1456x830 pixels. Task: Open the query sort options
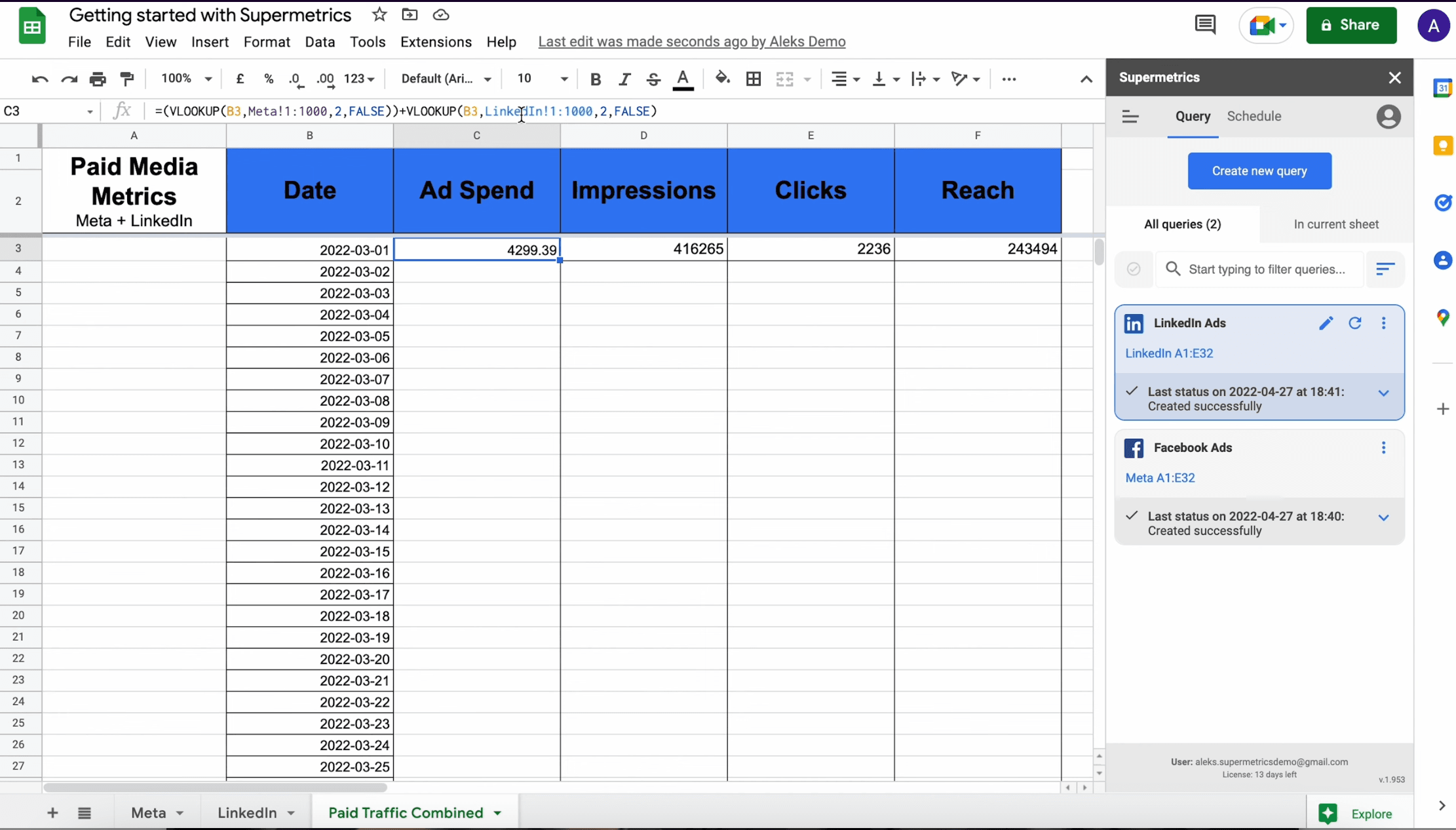coord(1385,269)
